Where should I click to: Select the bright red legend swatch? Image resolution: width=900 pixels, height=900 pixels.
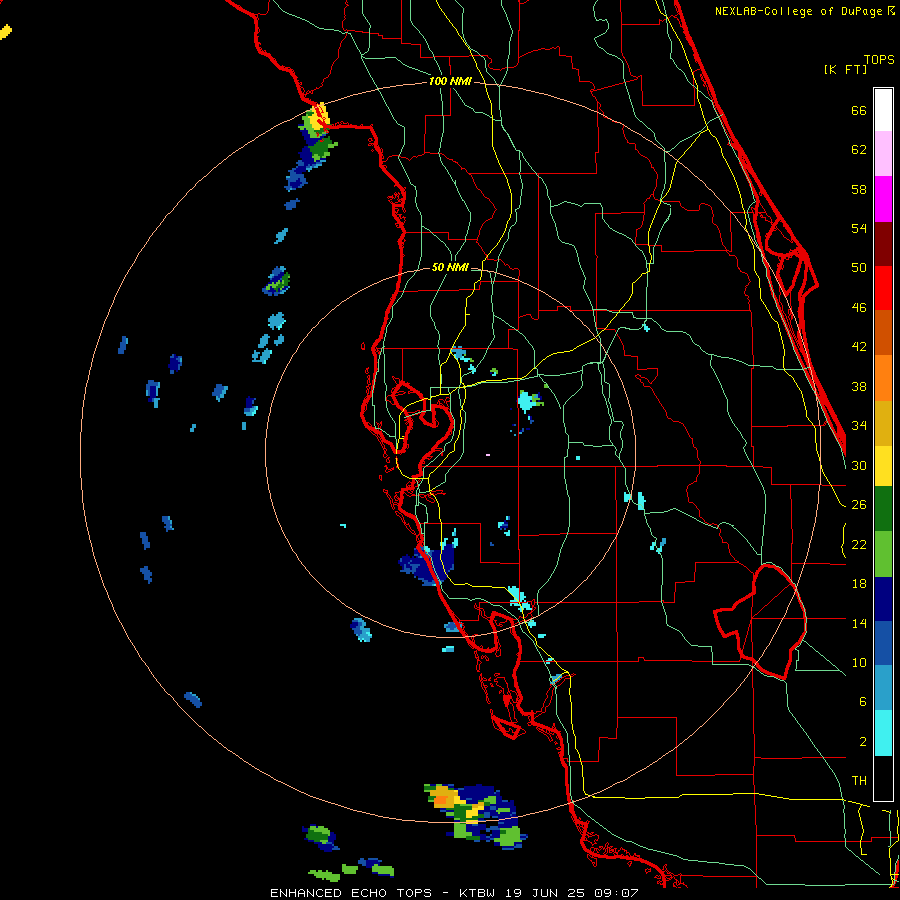point(883,289)
